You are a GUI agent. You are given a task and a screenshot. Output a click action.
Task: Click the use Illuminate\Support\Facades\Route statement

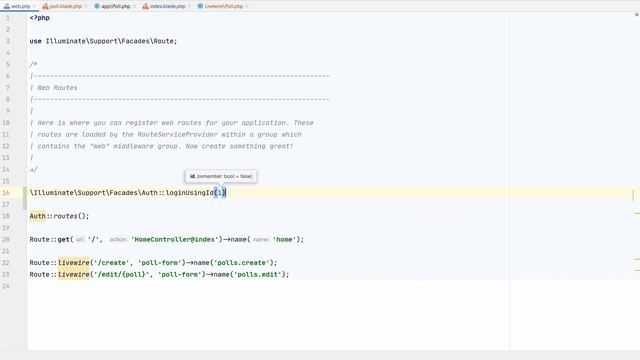point(103,41)
